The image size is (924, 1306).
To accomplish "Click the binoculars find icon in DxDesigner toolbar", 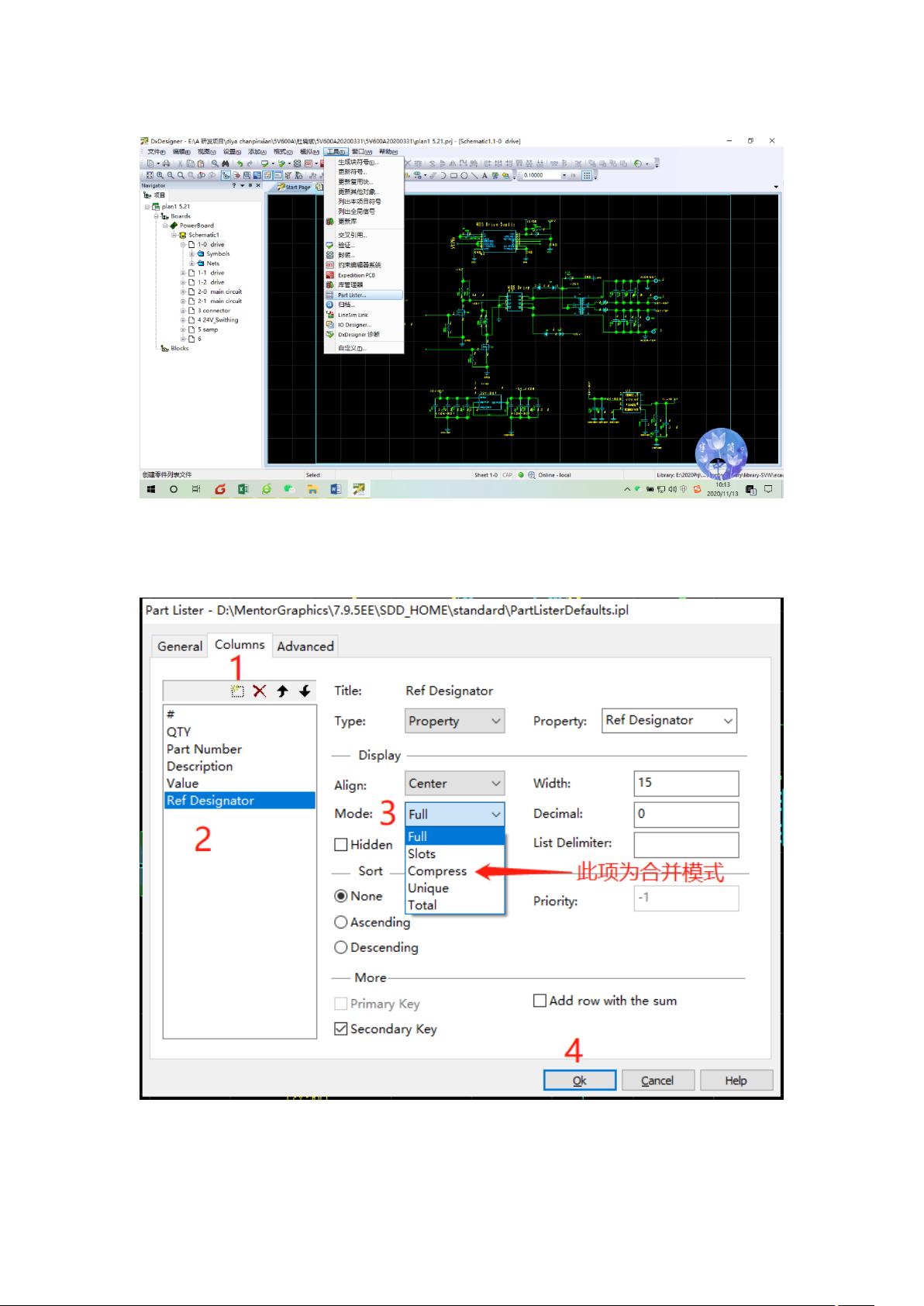I will click(226, 164).
